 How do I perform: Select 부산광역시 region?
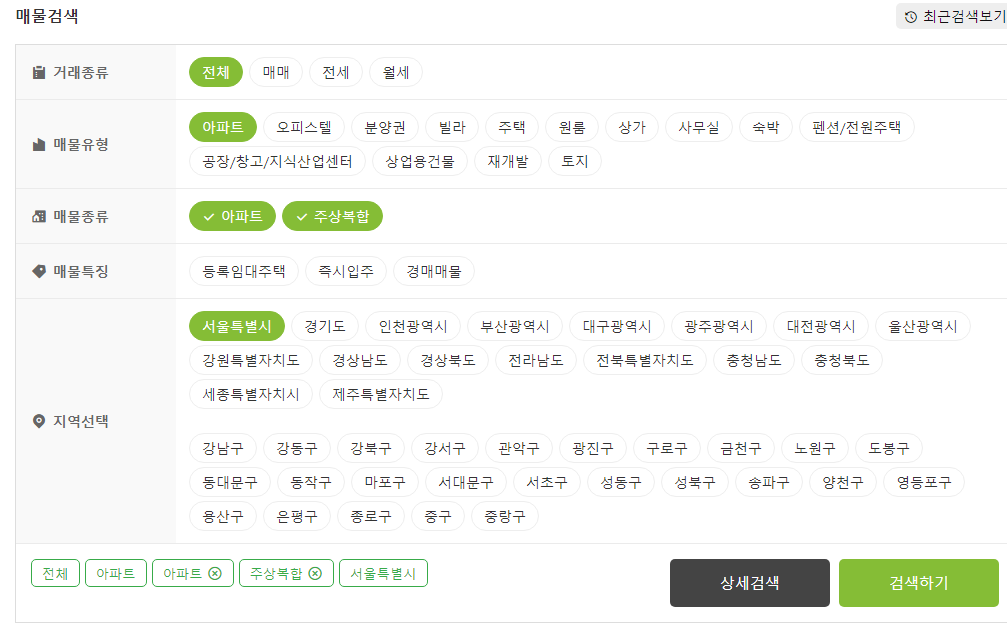tap(515, 326)
